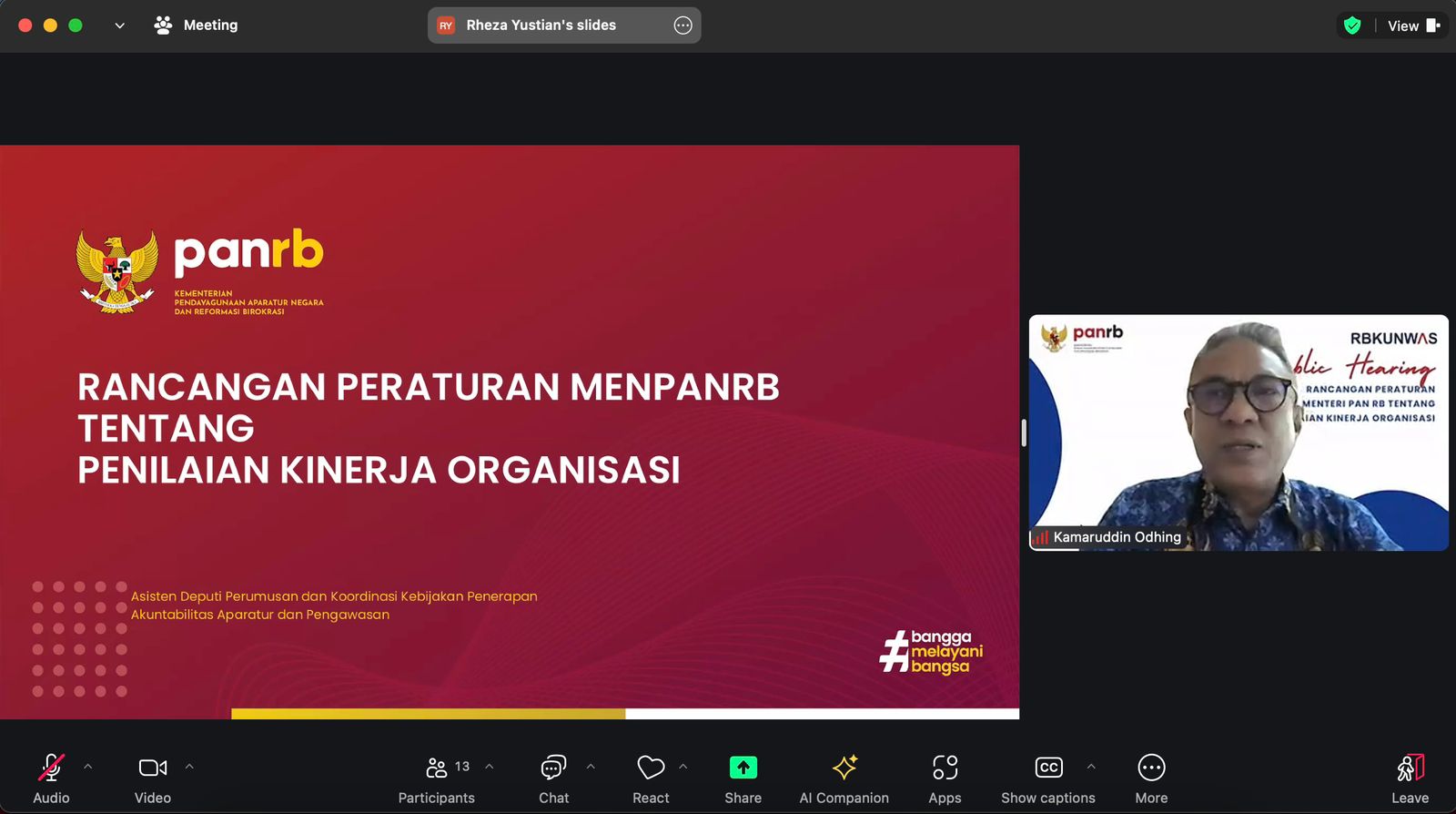Click the audio signal bars beside Kamaruddin Odhing
The image size is (1456, 814).
[x=1040, y=537]
